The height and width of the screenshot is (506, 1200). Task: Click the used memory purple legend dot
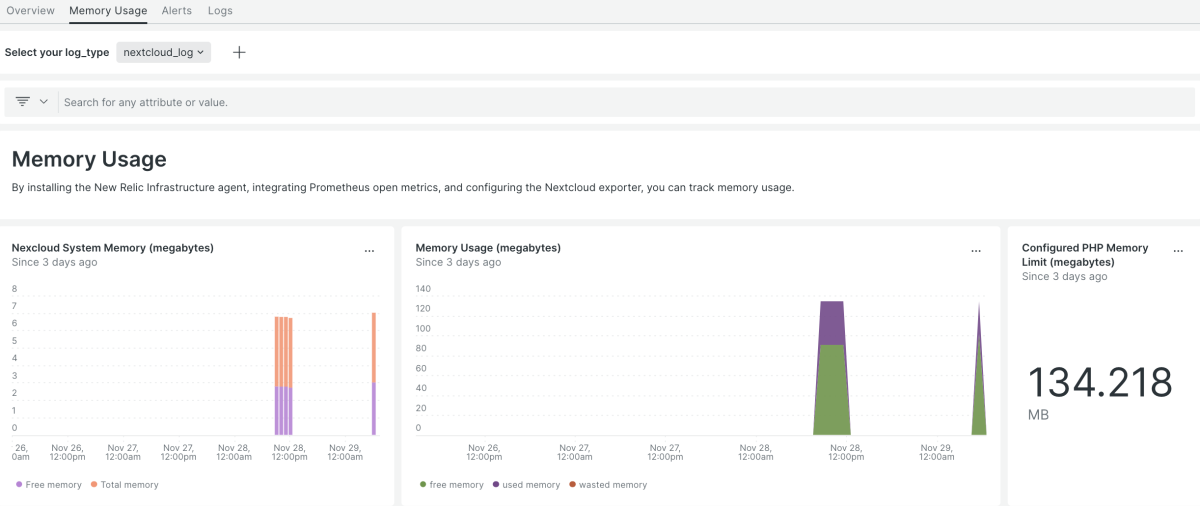pos(494,485)
